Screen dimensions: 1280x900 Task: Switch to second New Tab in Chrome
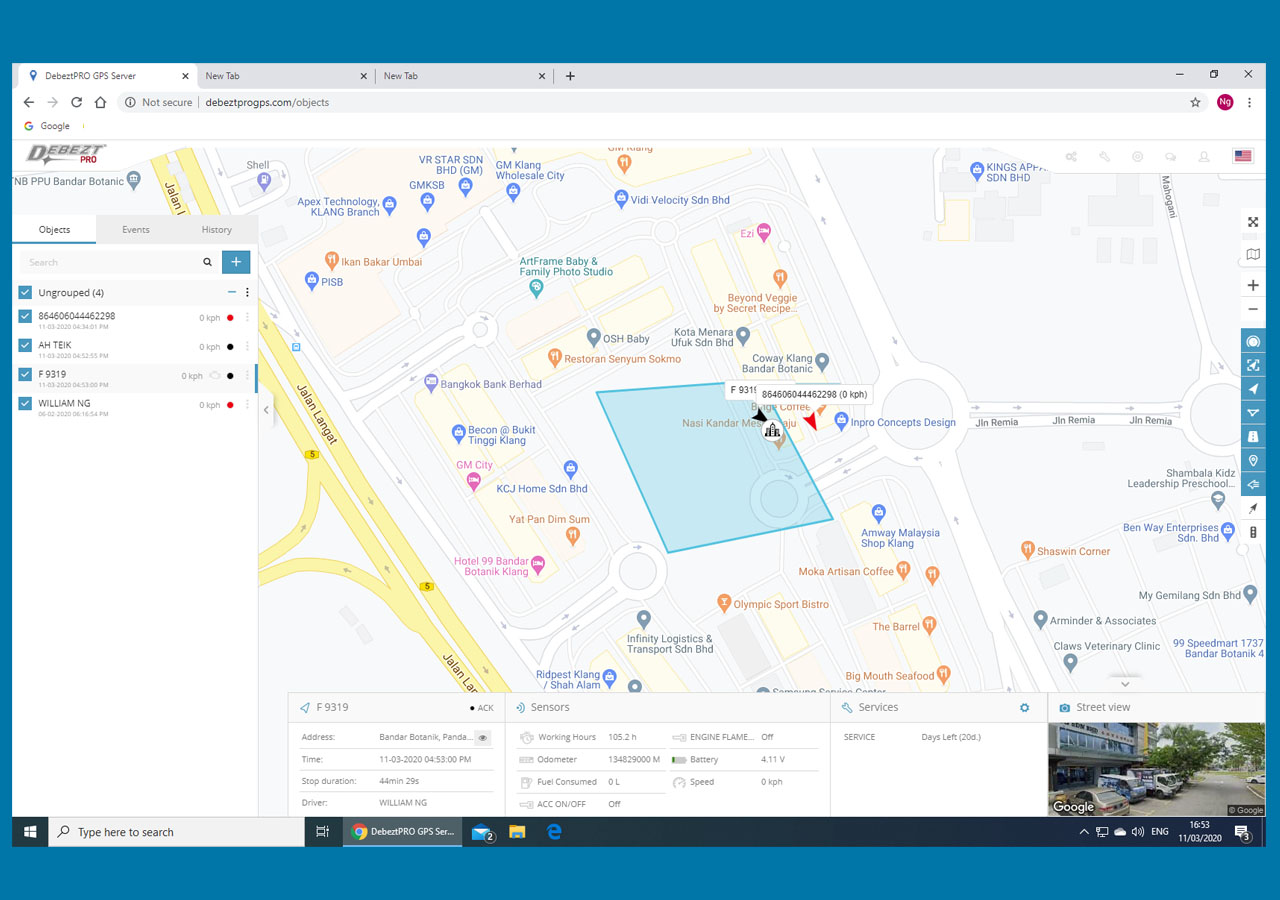[465, 76]
